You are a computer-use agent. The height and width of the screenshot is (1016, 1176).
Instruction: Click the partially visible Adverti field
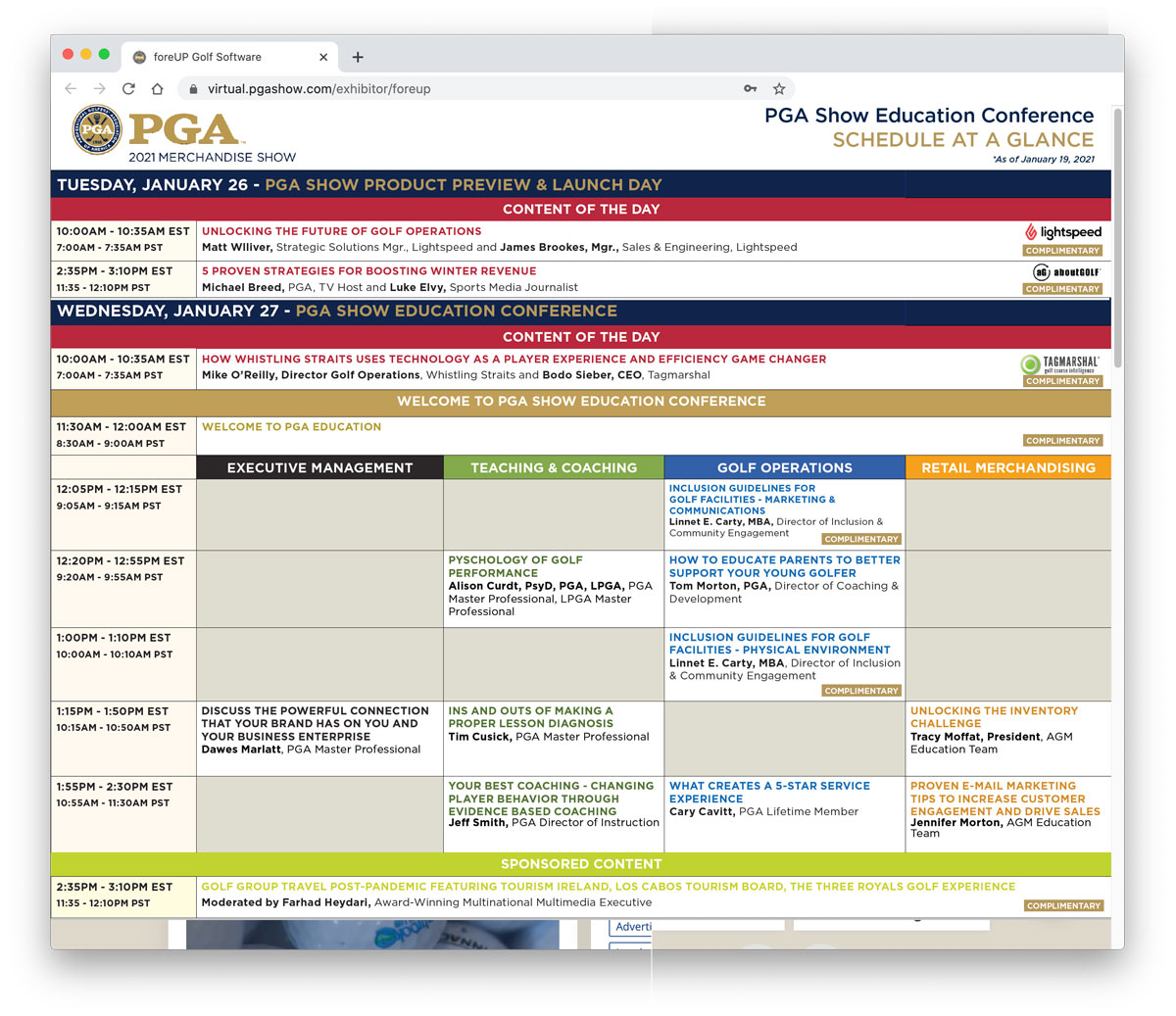coord(630,926)
